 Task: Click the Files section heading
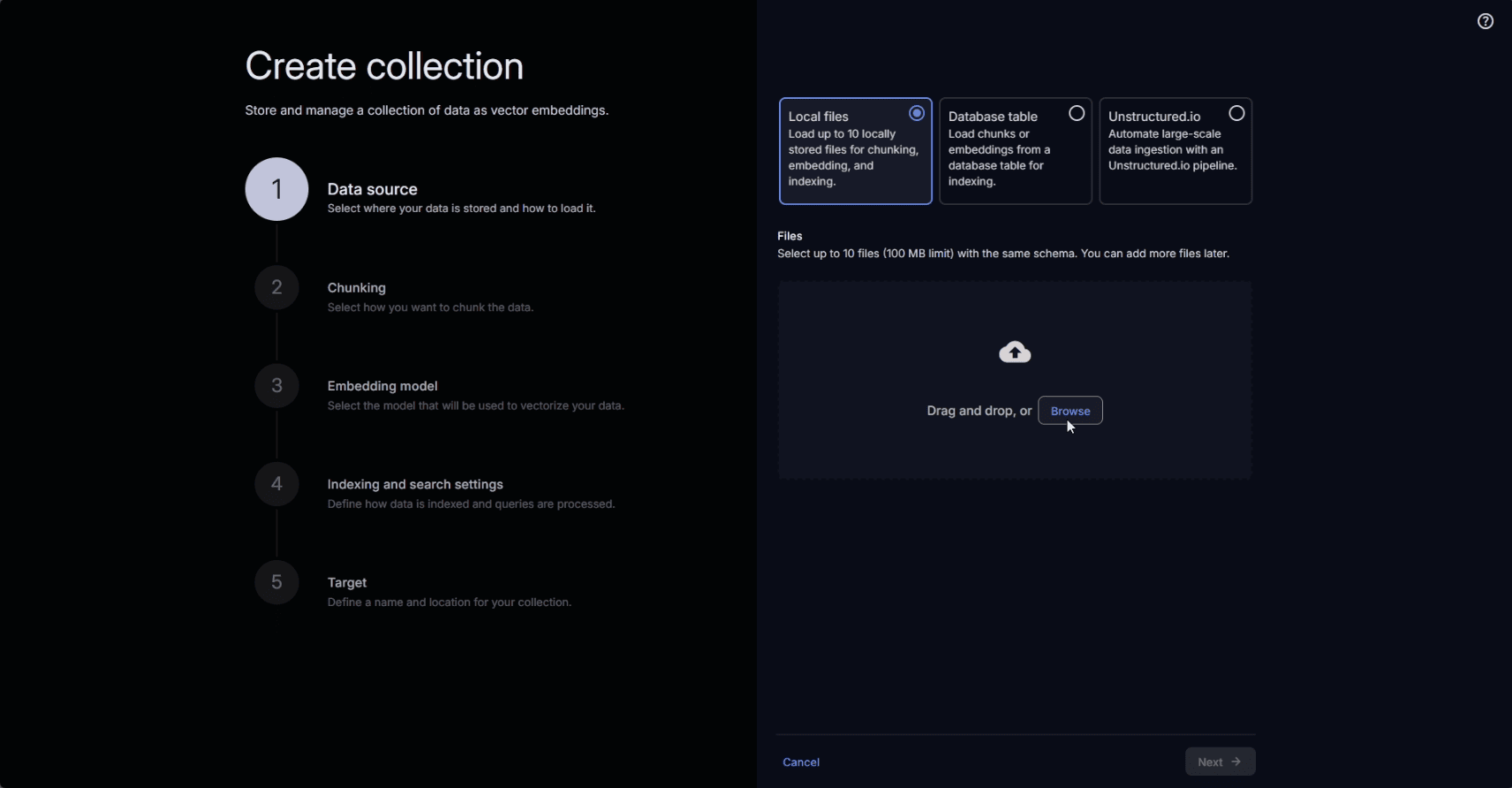click(790, 236)
